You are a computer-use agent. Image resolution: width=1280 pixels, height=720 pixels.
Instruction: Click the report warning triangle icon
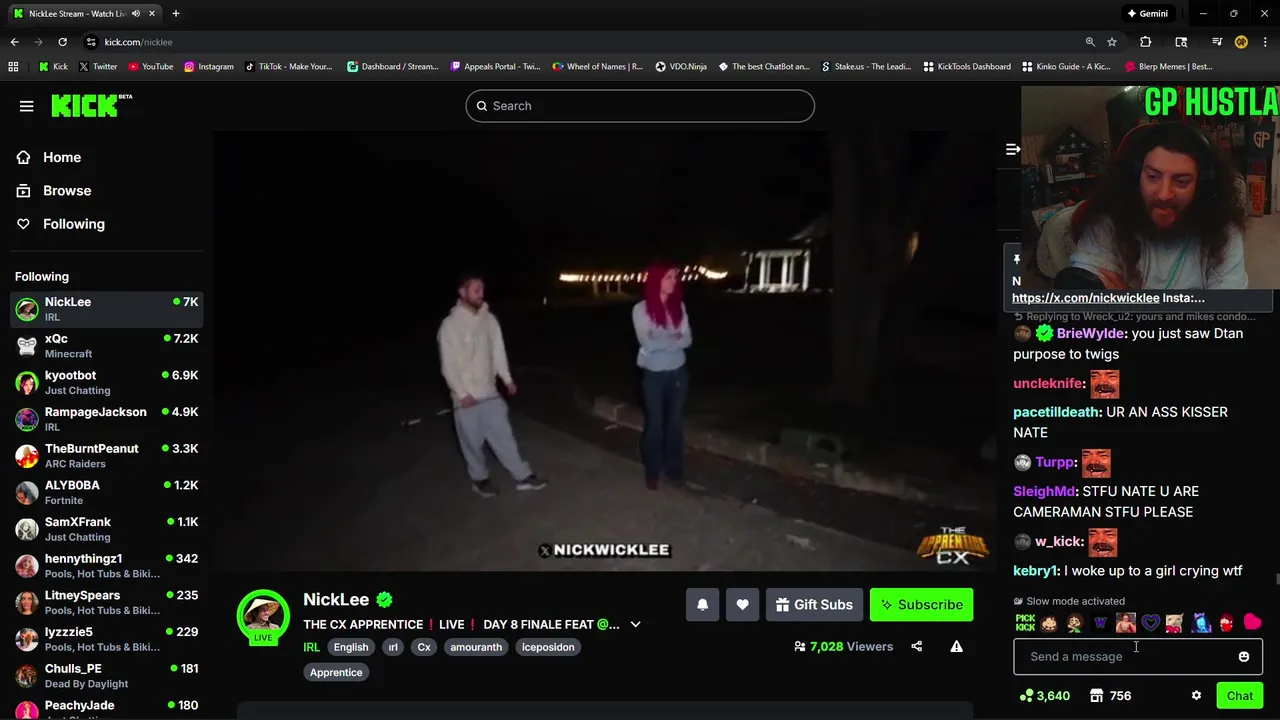point(956,646)
